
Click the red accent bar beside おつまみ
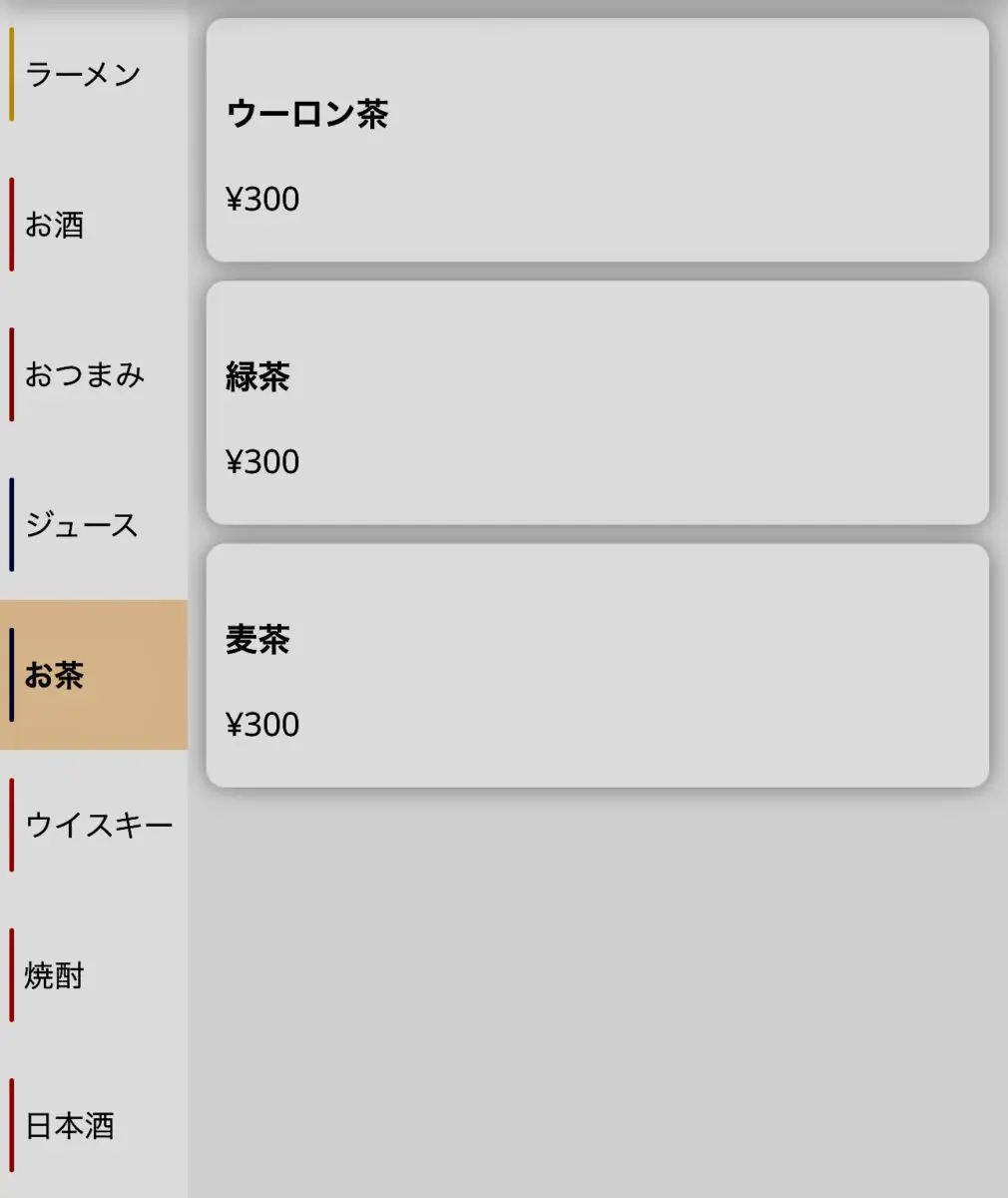click(12, 374)
